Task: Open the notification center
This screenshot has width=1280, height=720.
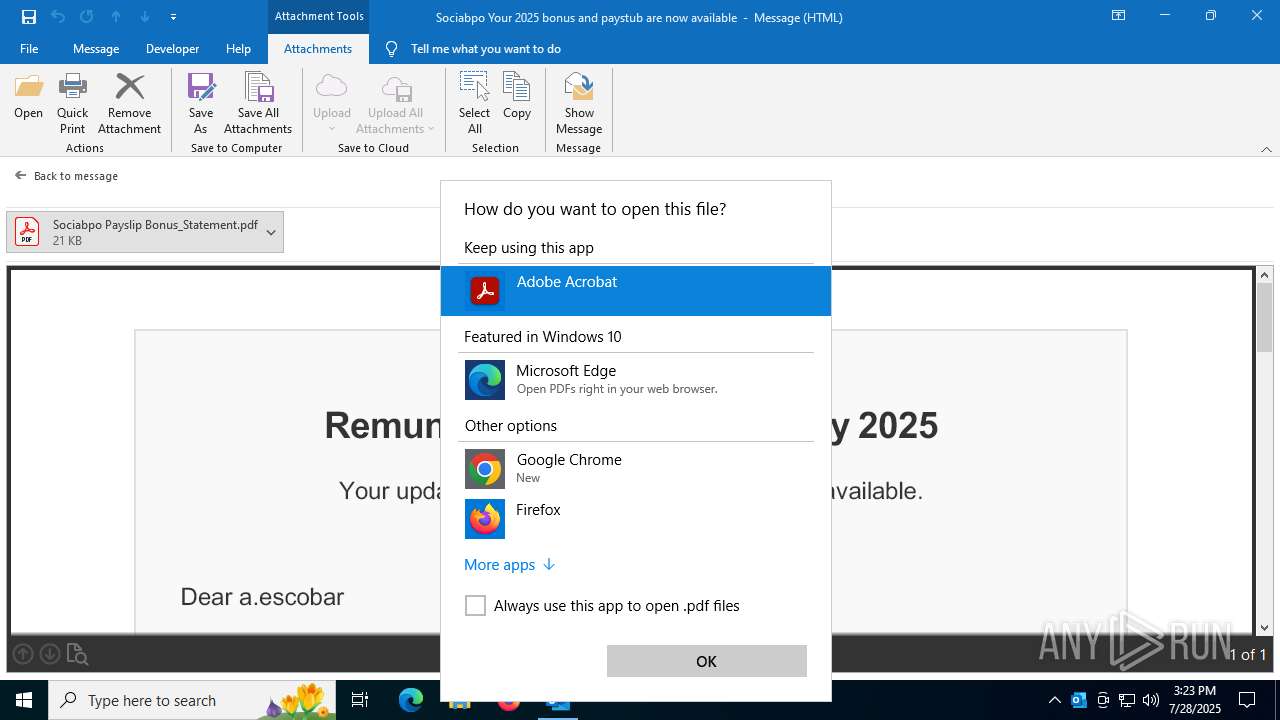Action: click(1247, 700)
